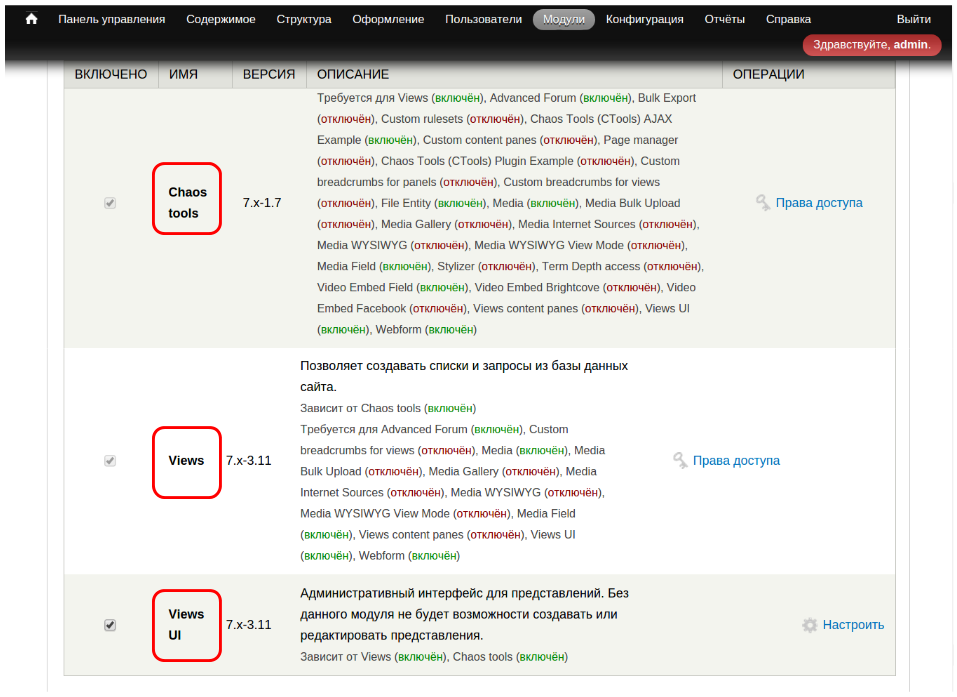Open Отчёты menu item
Screen dimensions: 957x697
724,19
